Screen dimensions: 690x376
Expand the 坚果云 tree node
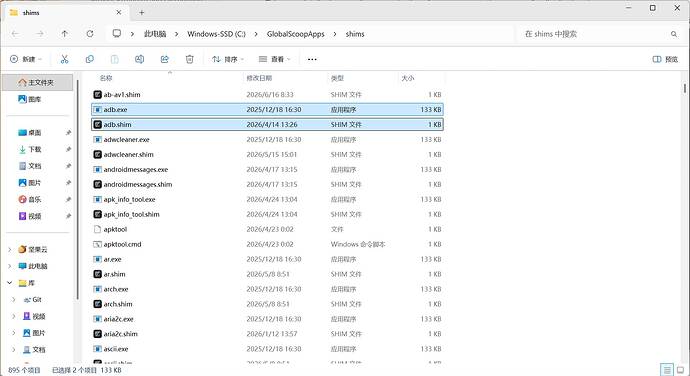tap(10, 250)
